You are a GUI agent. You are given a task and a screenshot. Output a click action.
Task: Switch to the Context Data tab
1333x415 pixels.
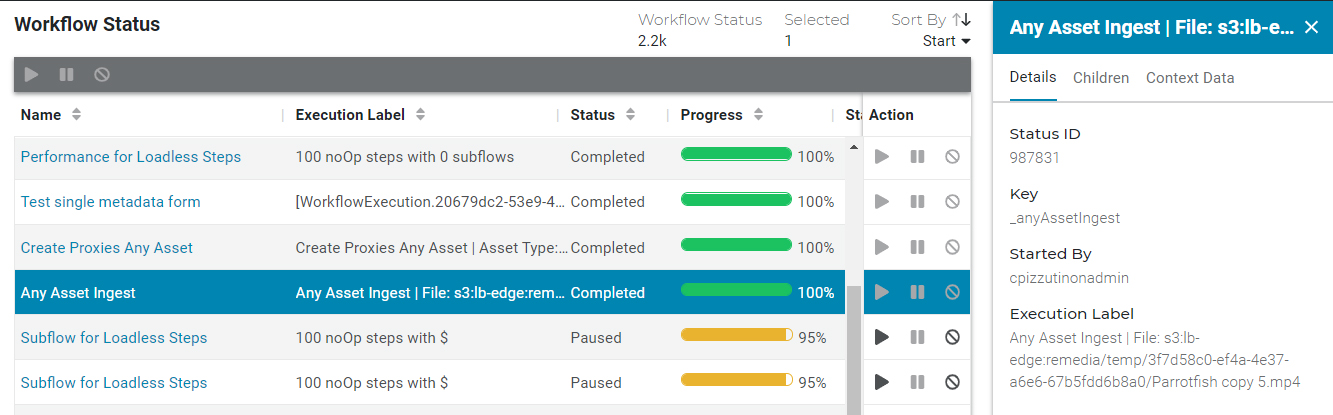1190,78
